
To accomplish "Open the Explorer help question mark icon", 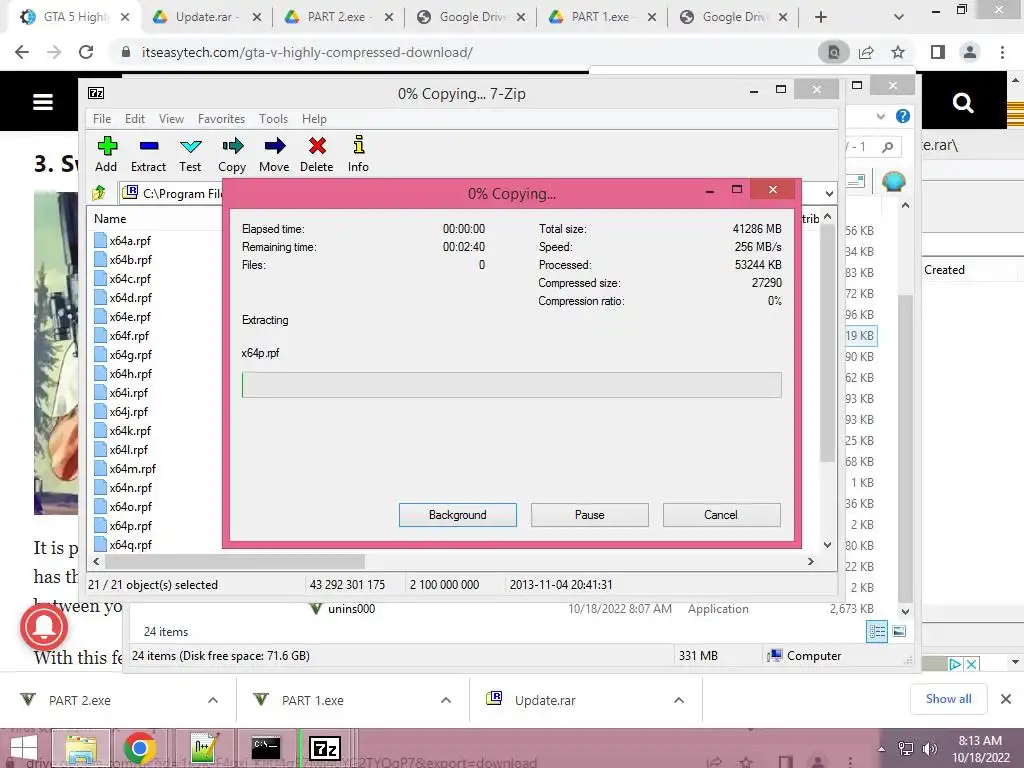I will tap(903, 116).
